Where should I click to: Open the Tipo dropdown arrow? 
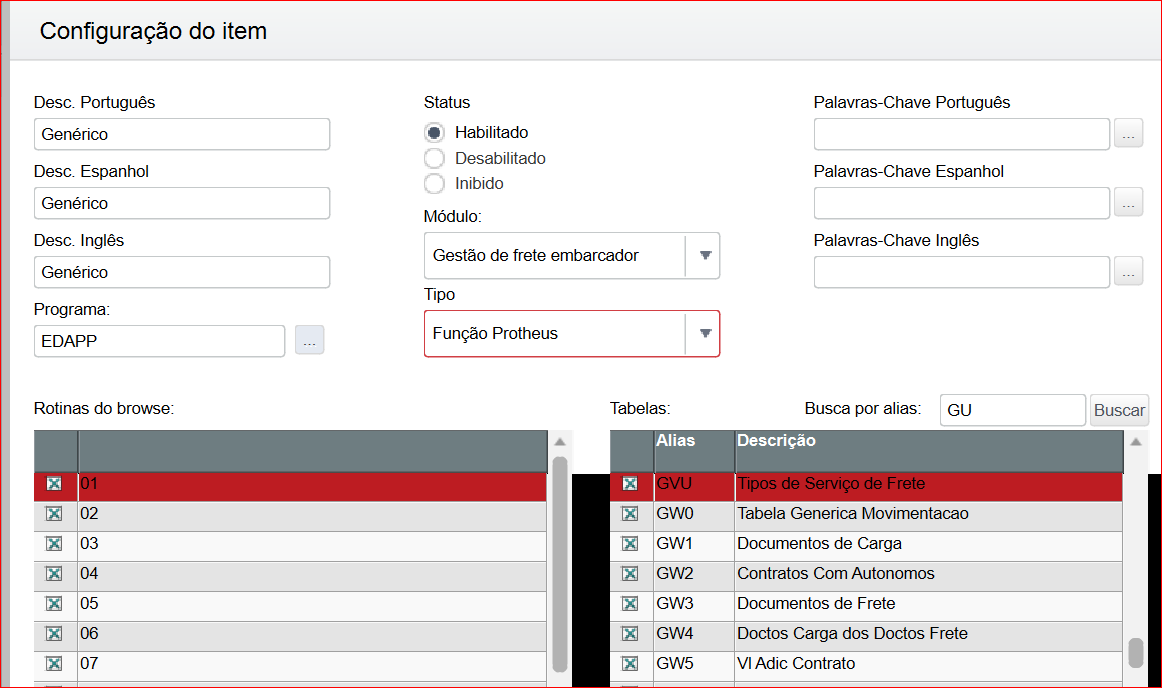coord(705,333)
